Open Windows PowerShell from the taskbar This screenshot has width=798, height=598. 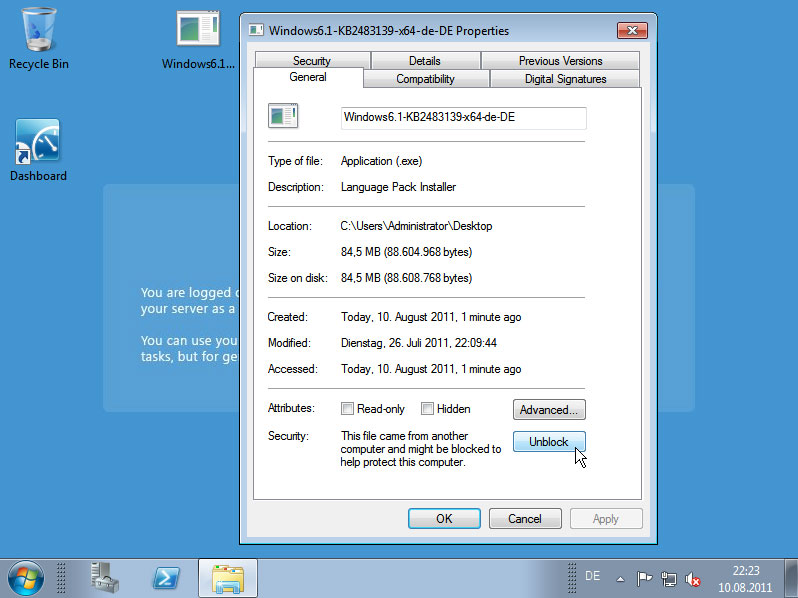166,577
